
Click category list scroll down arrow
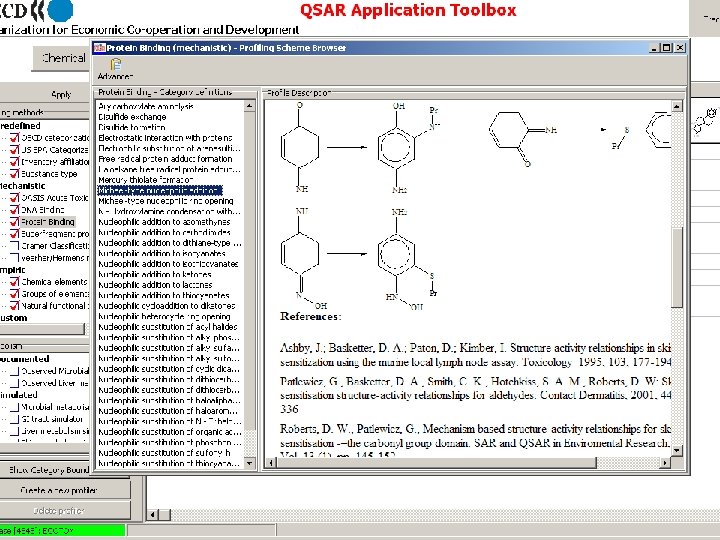[x=249, y=463]
